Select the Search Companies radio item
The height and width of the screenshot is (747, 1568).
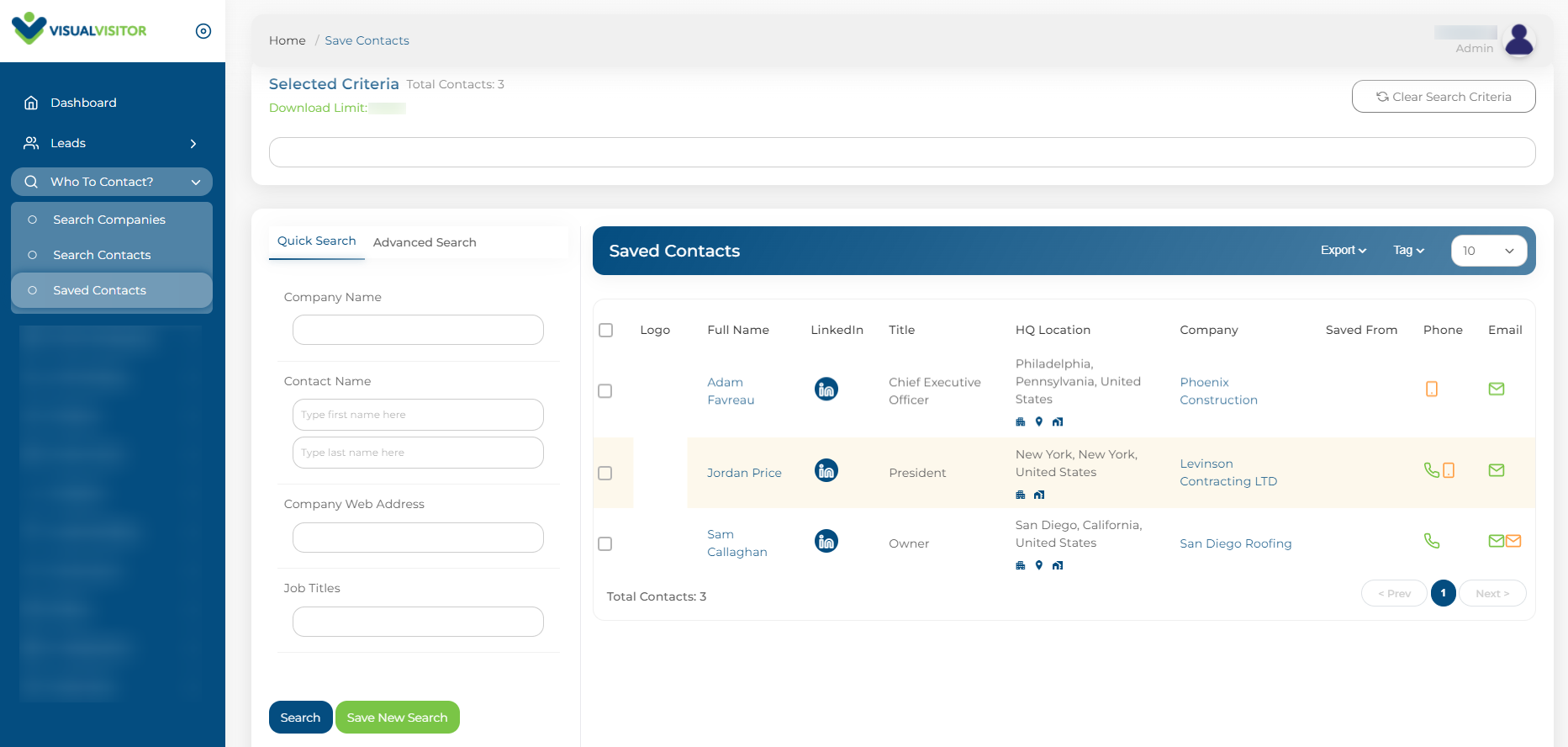click(x=112, y=220)
